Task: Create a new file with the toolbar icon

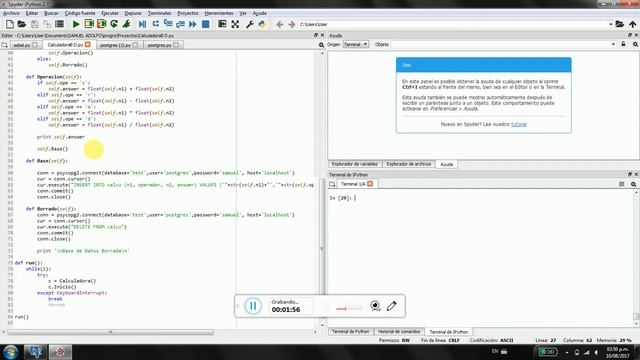Action: [9, 24]
